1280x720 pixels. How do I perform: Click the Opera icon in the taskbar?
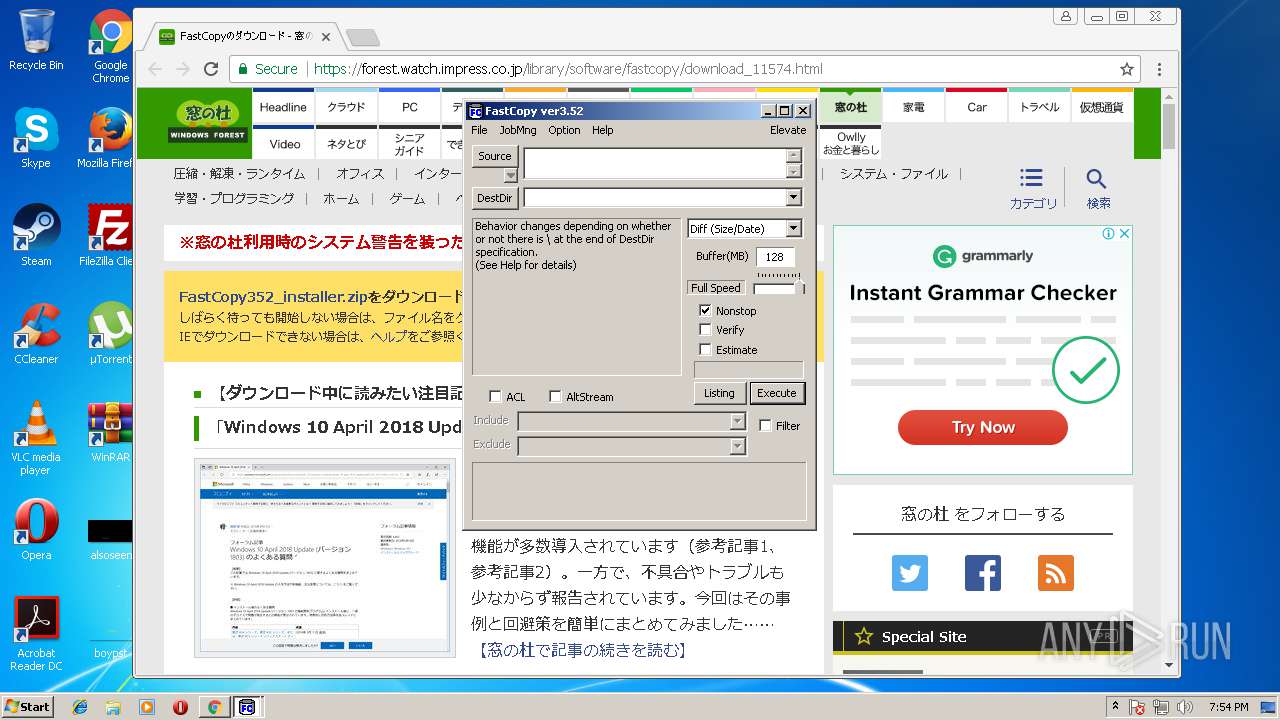180,707
